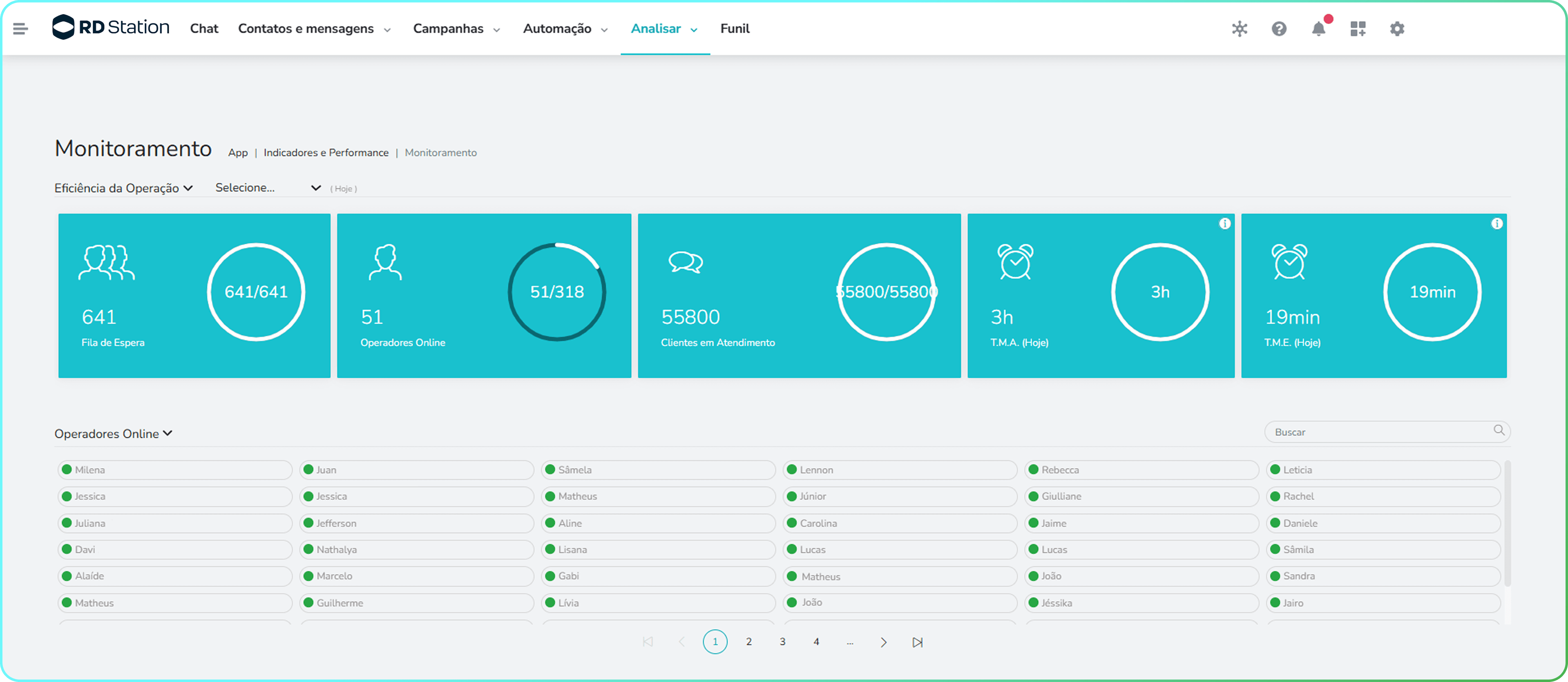1568x682 pixels.
Task: Click the Operadores Online person icon
Action: tap(385, 262)
